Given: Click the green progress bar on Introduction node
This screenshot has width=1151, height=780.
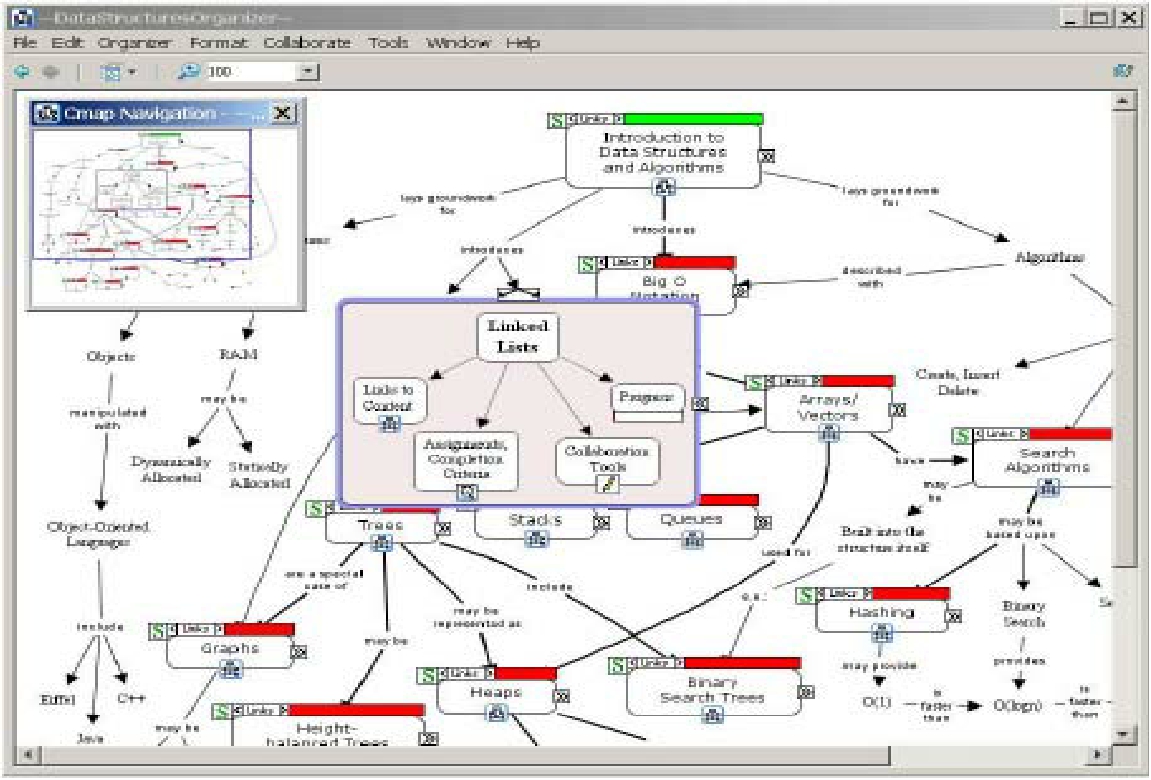Looking at the screenshot, I should [x=693, y=119].
